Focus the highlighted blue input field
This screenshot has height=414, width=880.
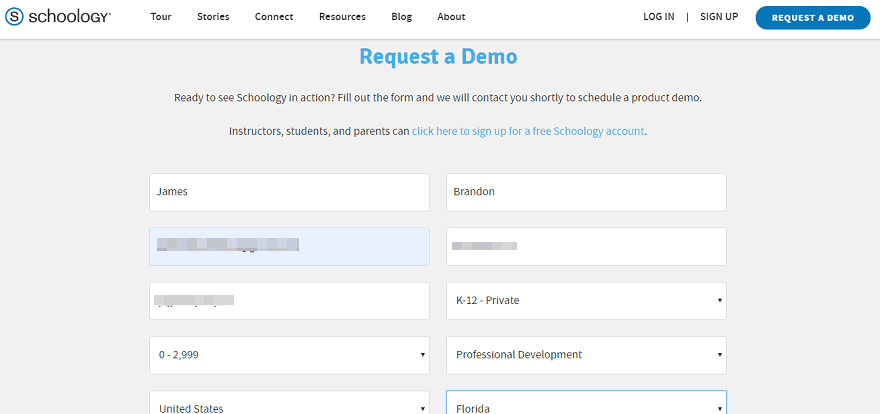tap(289, 246)
